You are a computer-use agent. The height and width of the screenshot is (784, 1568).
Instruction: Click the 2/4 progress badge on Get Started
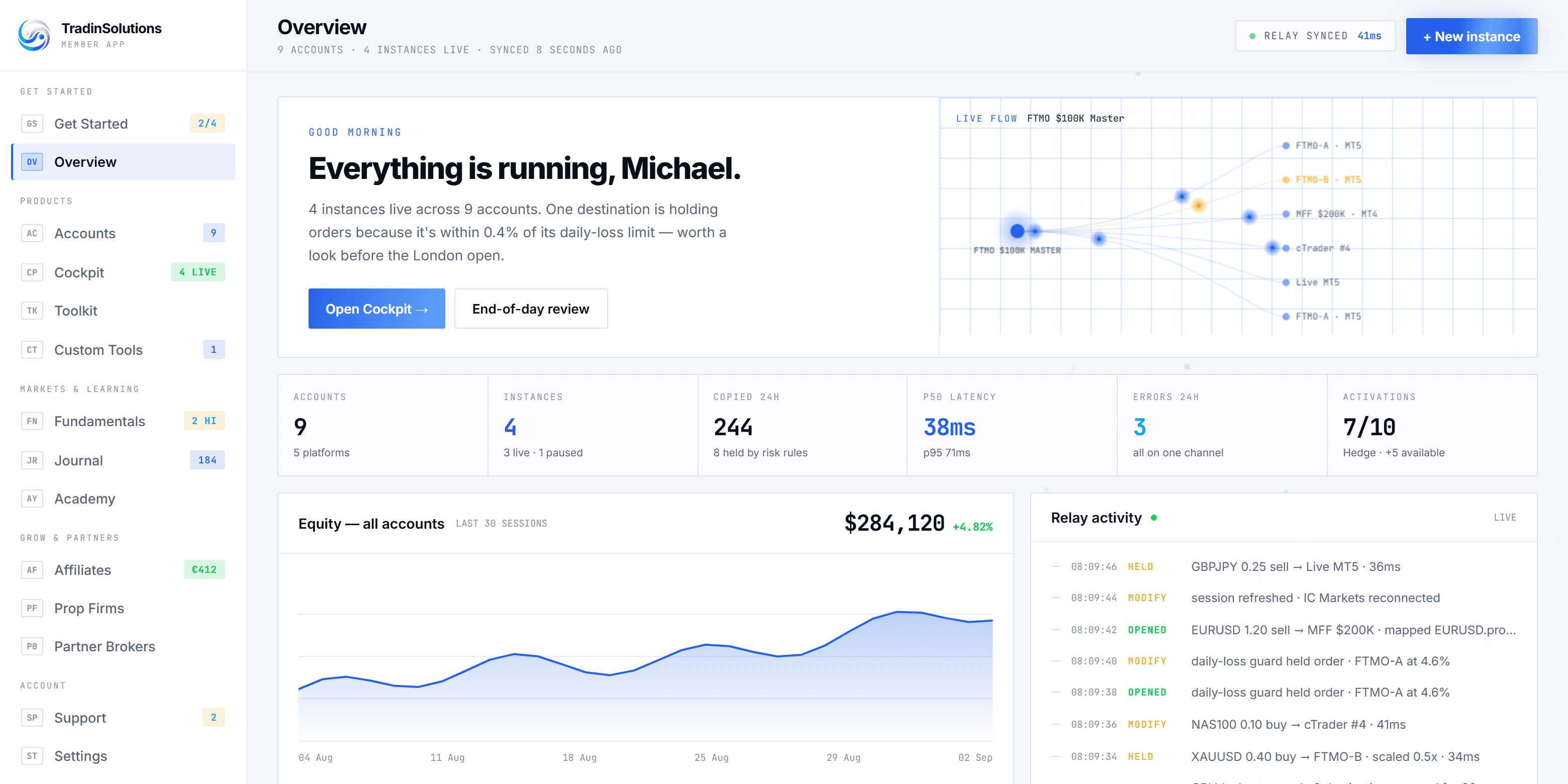(207, 123)
